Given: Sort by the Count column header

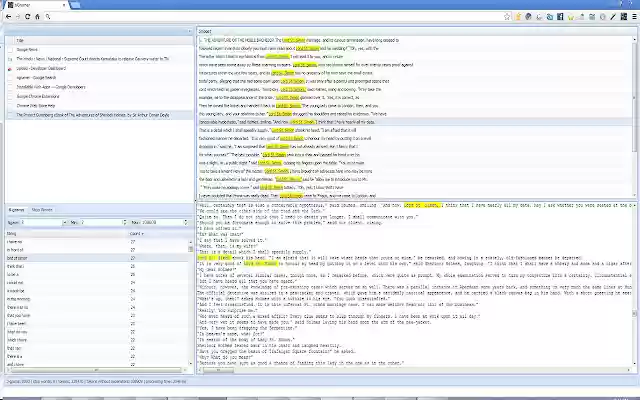Looking at the screenshot, I should (159, 233).
